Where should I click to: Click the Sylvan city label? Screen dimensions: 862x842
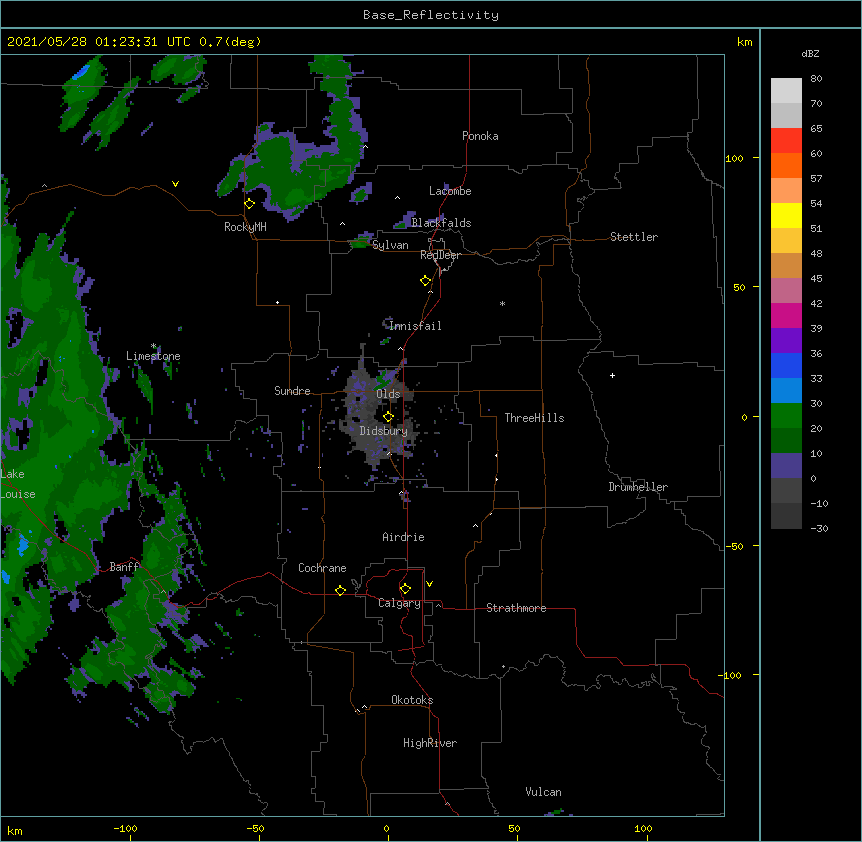[x=390, y=245]
